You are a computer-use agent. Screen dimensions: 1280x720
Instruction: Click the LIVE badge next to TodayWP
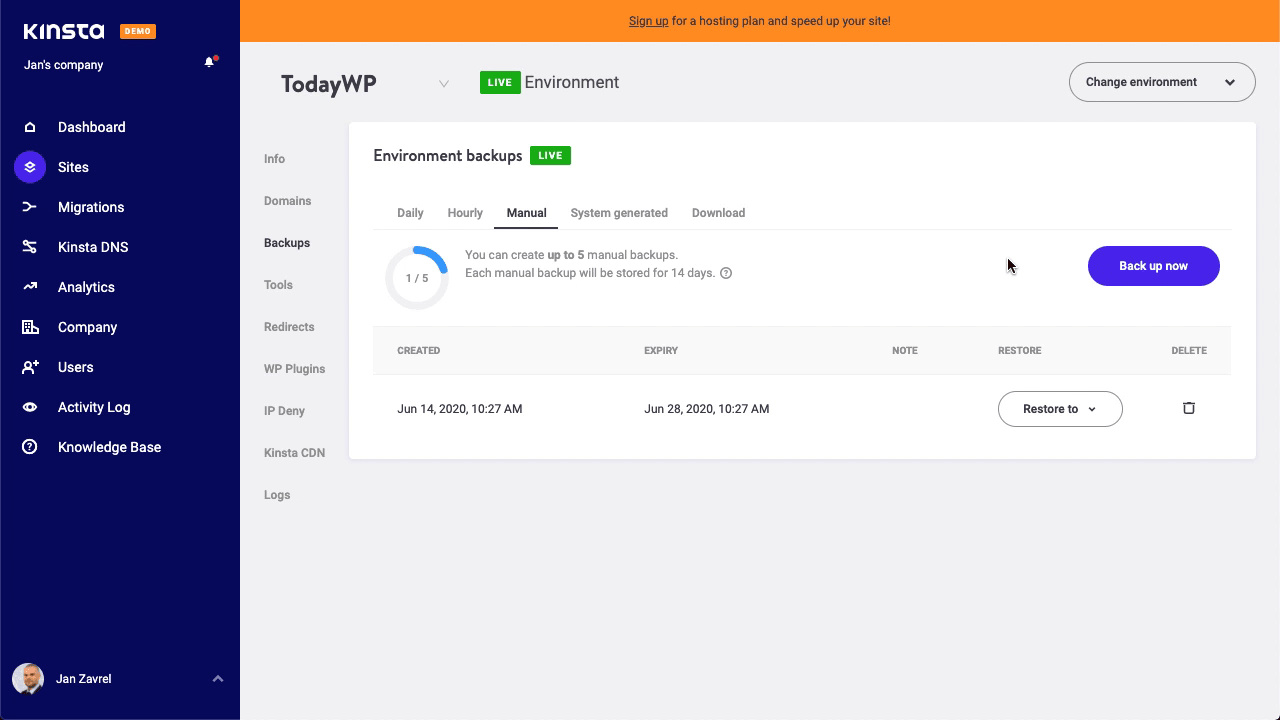coord(500,82)
